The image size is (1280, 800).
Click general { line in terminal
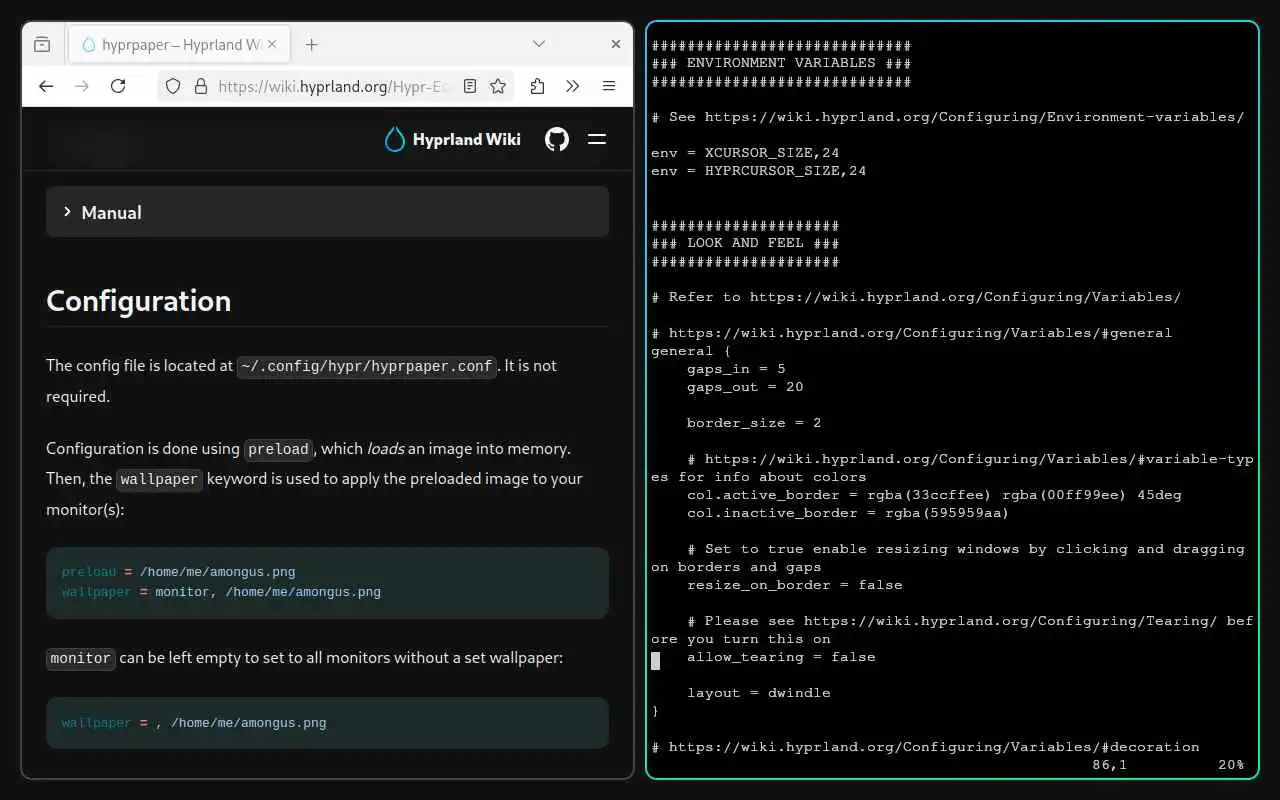point(691,351)
